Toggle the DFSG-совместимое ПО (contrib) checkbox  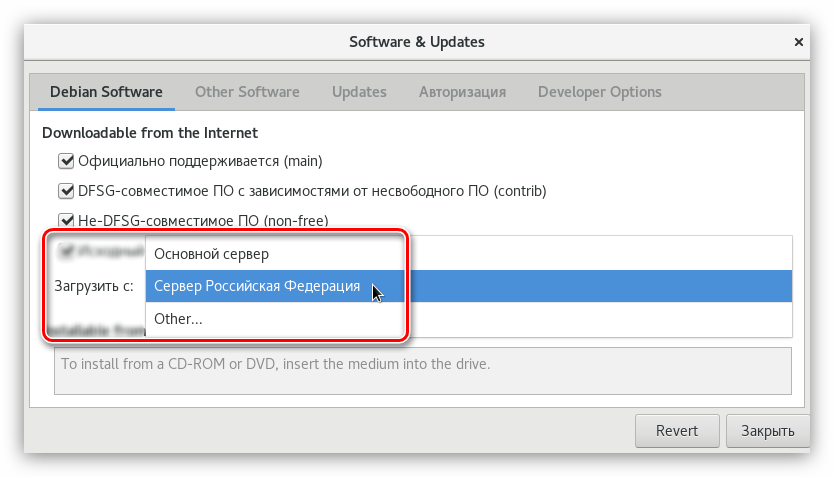[x=67, y=191]
